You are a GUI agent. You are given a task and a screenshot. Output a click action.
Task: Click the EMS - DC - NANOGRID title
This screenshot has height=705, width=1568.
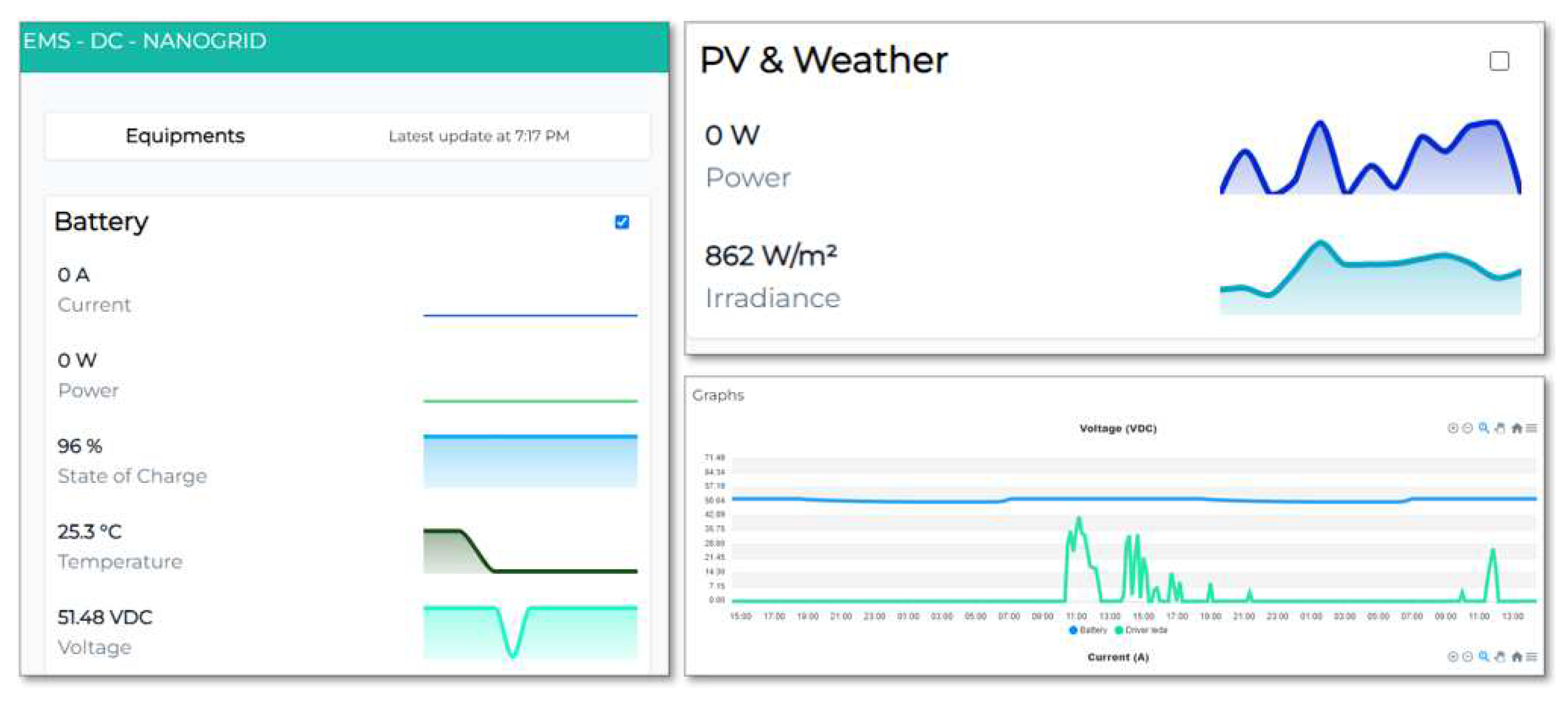[x=145, y=41]
